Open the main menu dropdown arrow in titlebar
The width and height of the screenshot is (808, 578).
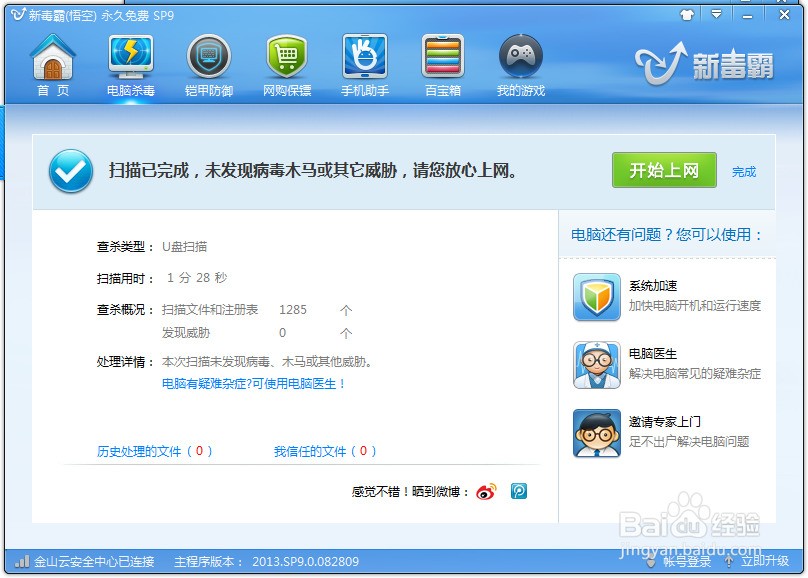tap(717, 15)
